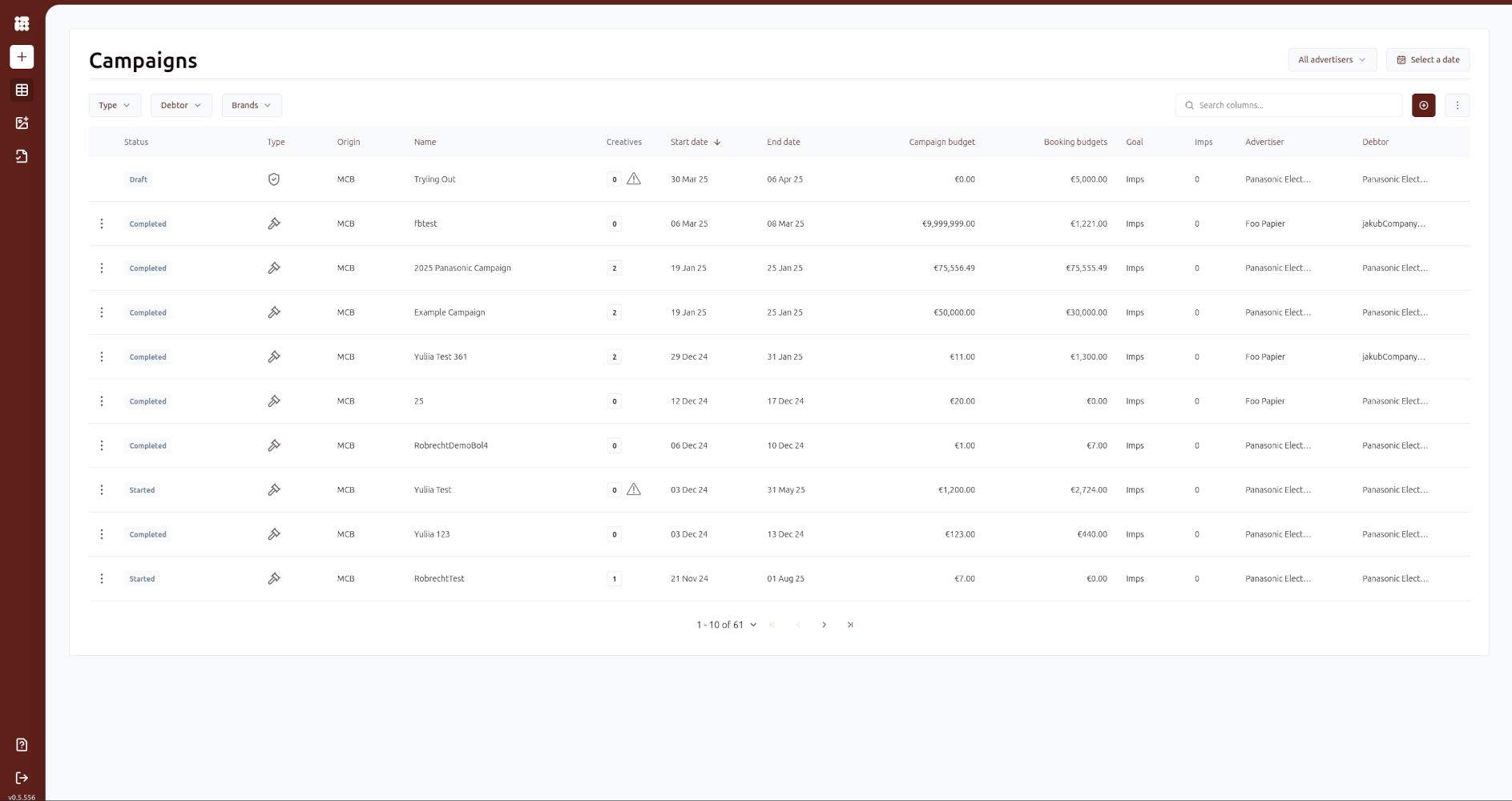
Task: Open the campaigns table icon in sidebar
Action: [22, 91]
